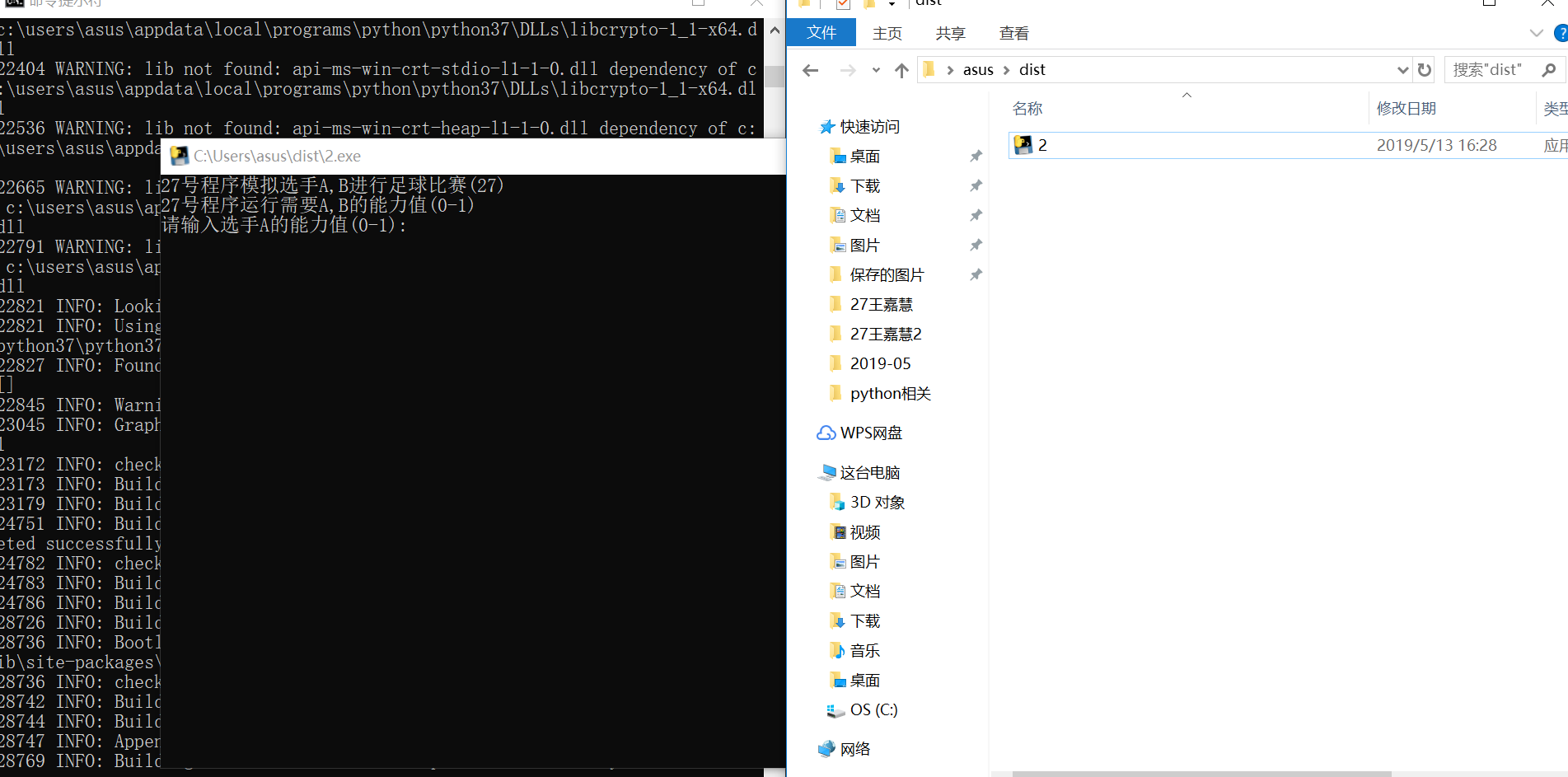
Task: Sort files by 名称 column
Action: (1027, 109)
